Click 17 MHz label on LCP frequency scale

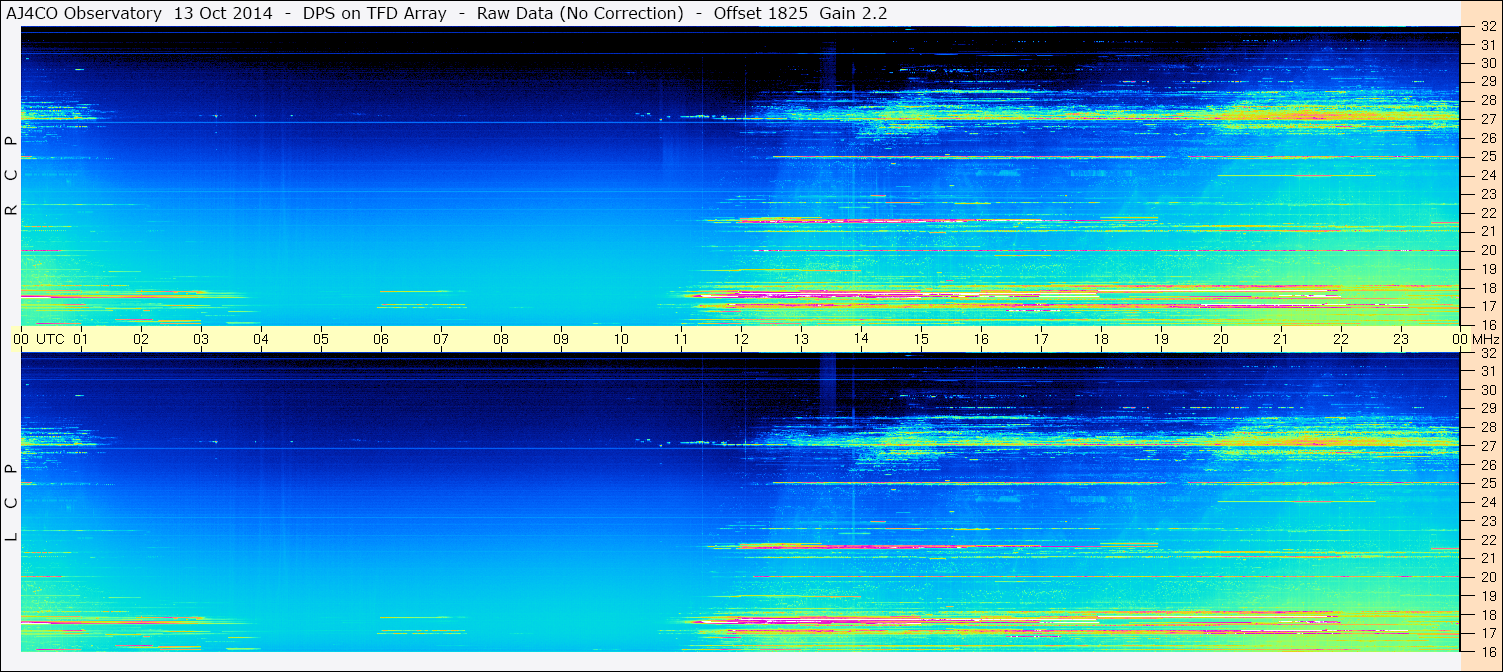click(x=1487, y=633)
